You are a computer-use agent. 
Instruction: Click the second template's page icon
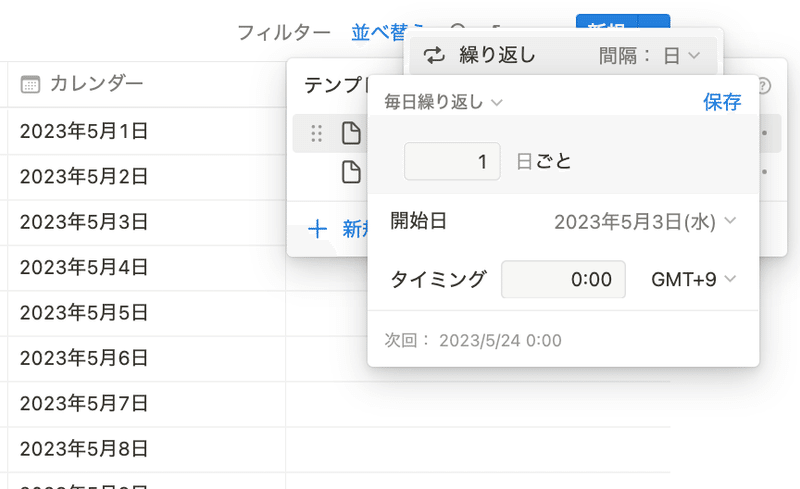pyautogui.click(x=351, y=172)
